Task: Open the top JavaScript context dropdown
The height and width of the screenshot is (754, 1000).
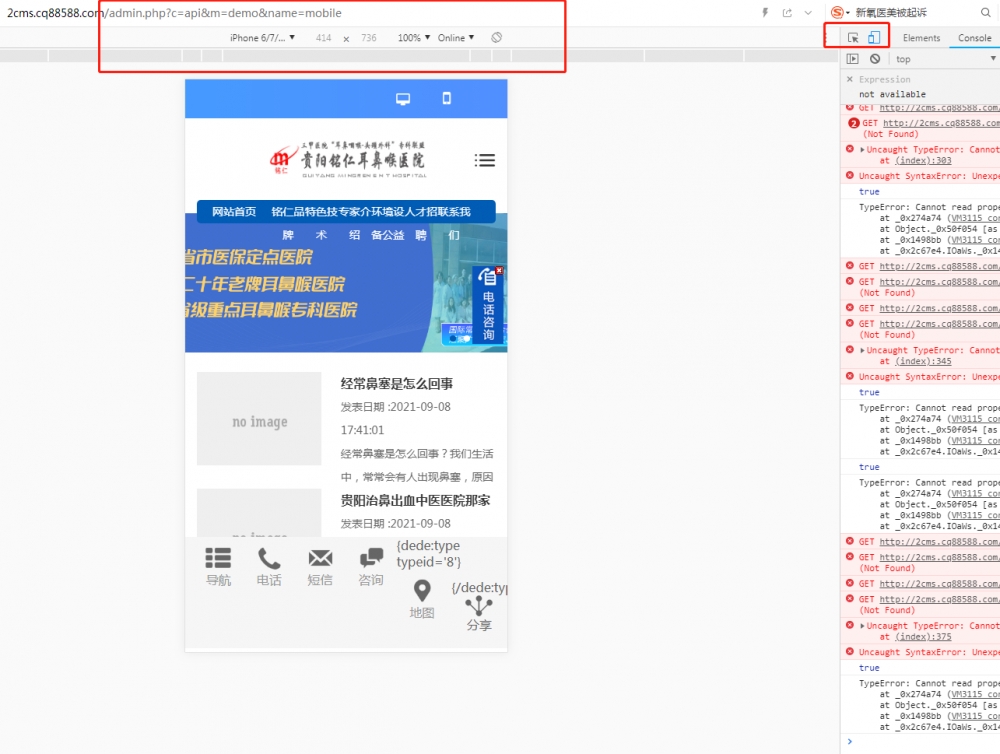Action: (x=946, y=59)
